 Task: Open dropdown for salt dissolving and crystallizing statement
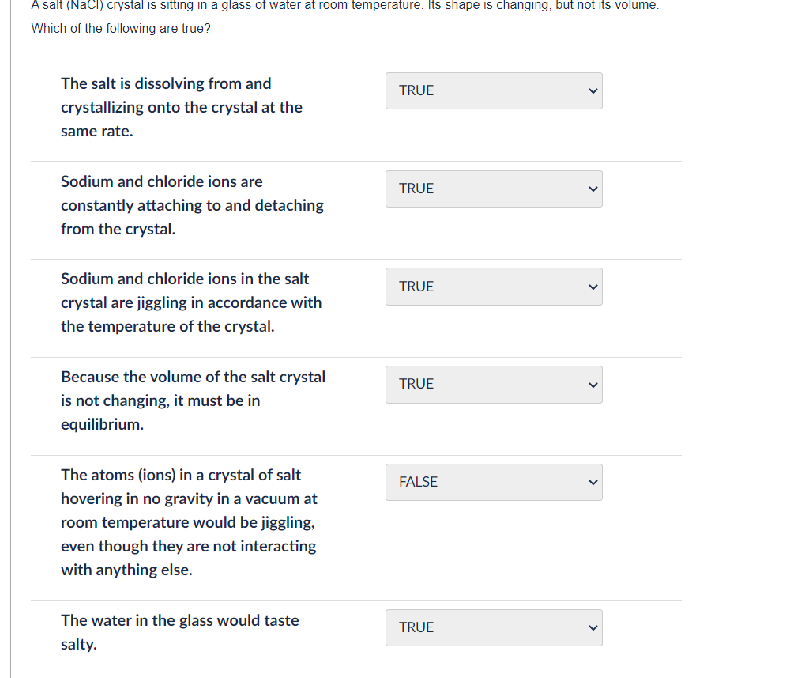494,91
